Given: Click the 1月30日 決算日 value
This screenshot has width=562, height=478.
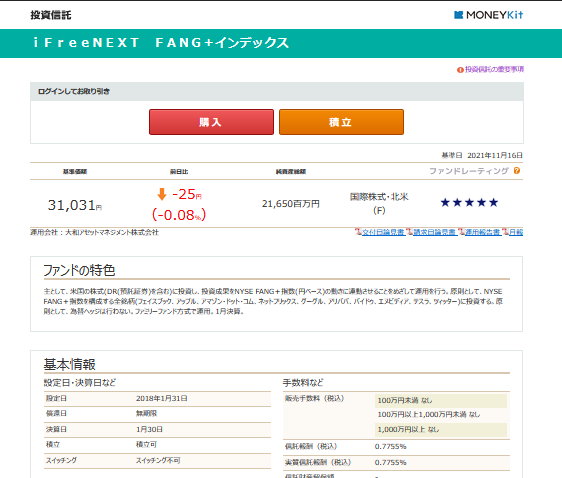Looking at the screenshot, I should [149, 429].
